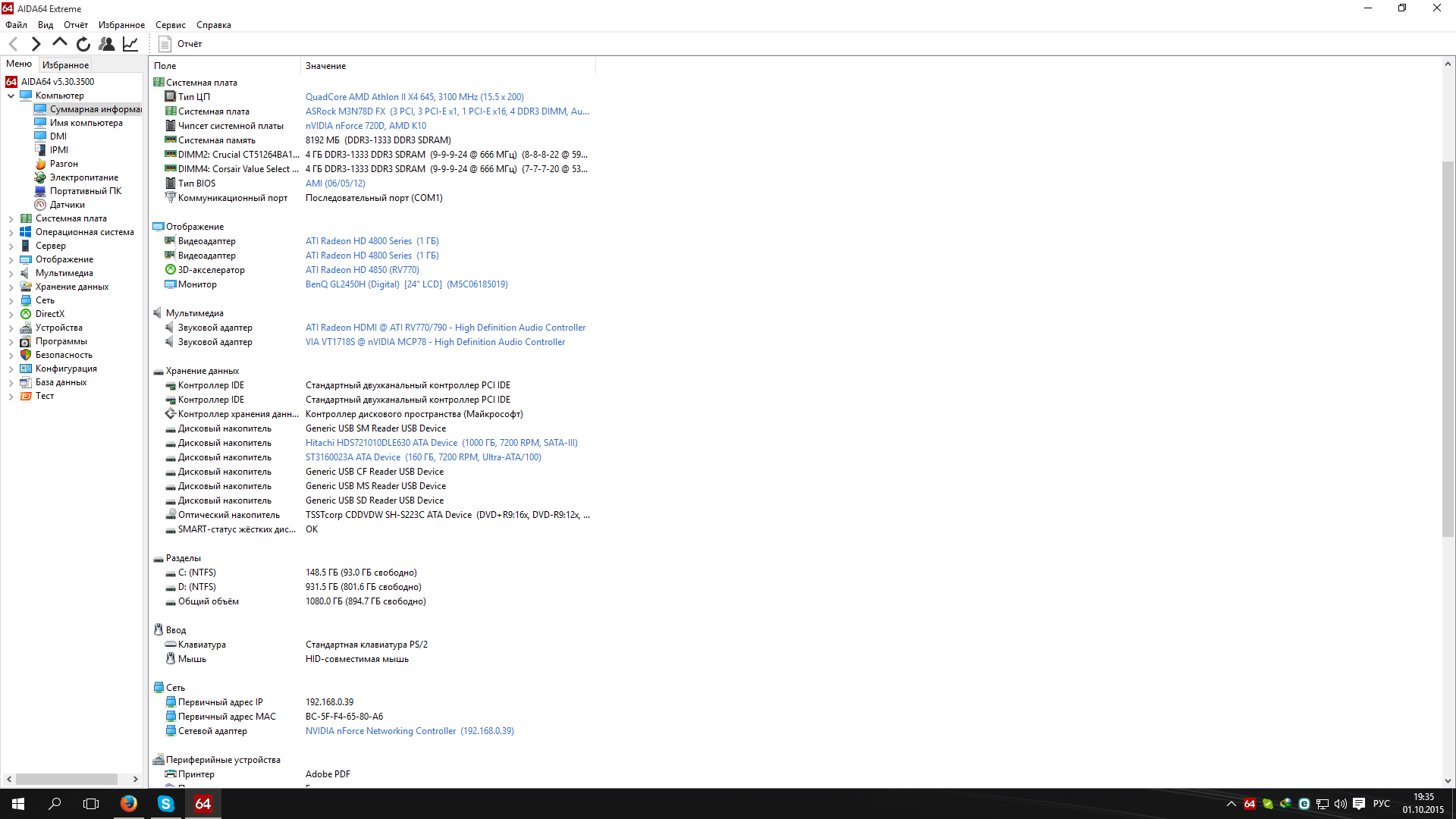Viewport: 1456px width, 819px height.
Task: Open the NVIDIA nForce Networking Controller link
Action: point(409,731)
